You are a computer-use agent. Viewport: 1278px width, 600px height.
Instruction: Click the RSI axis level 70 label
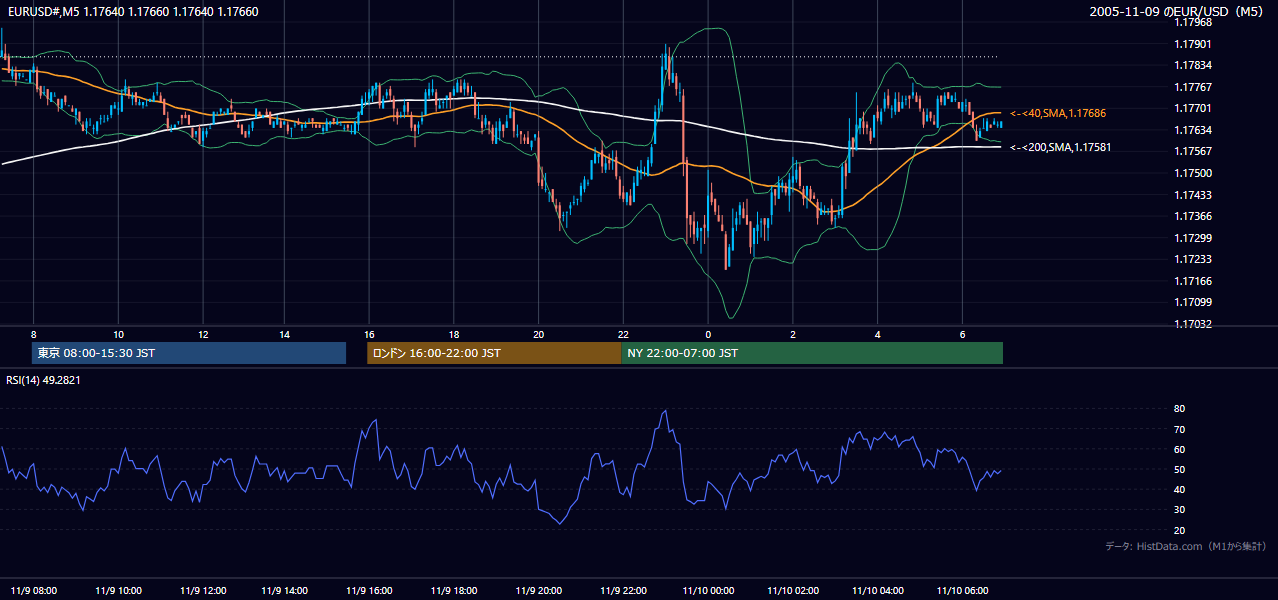tap(1179, 429)
